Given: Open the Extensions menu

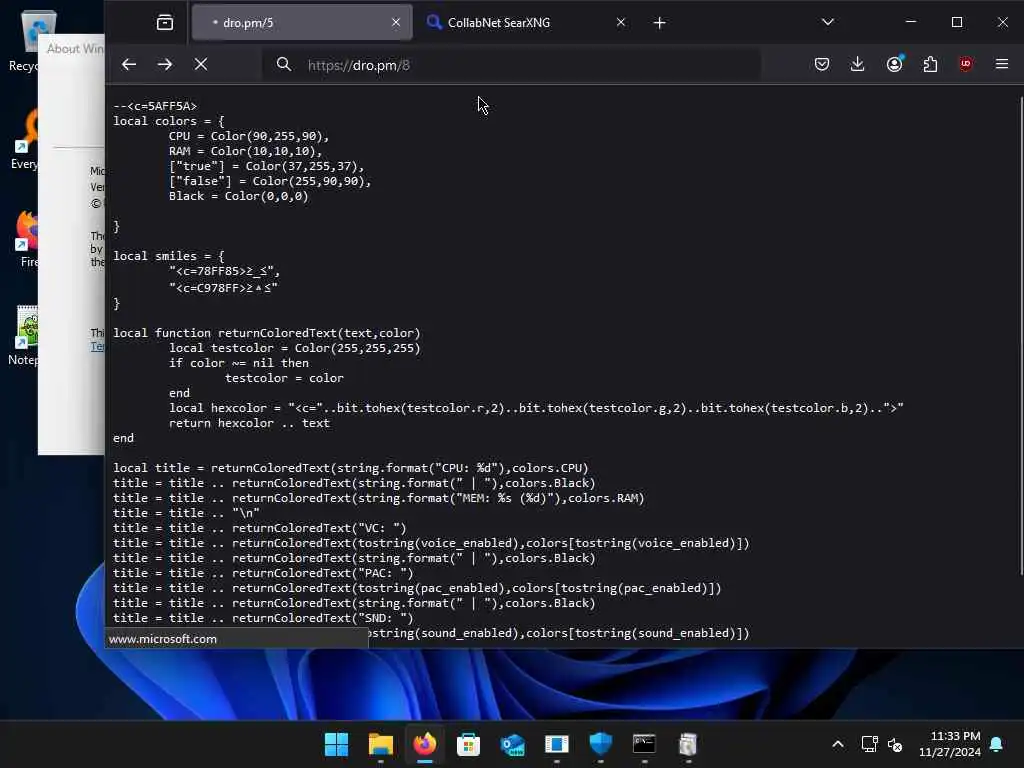Looking at the screenshot, I should (930, 64).
